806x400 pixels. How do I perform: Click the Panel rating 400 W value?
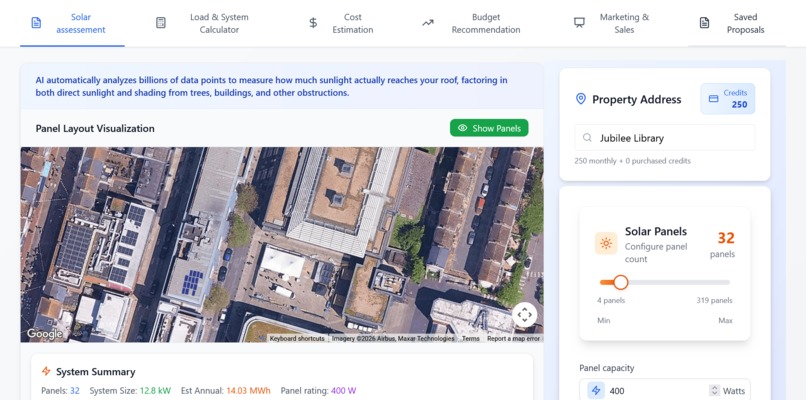coord(343,391)
